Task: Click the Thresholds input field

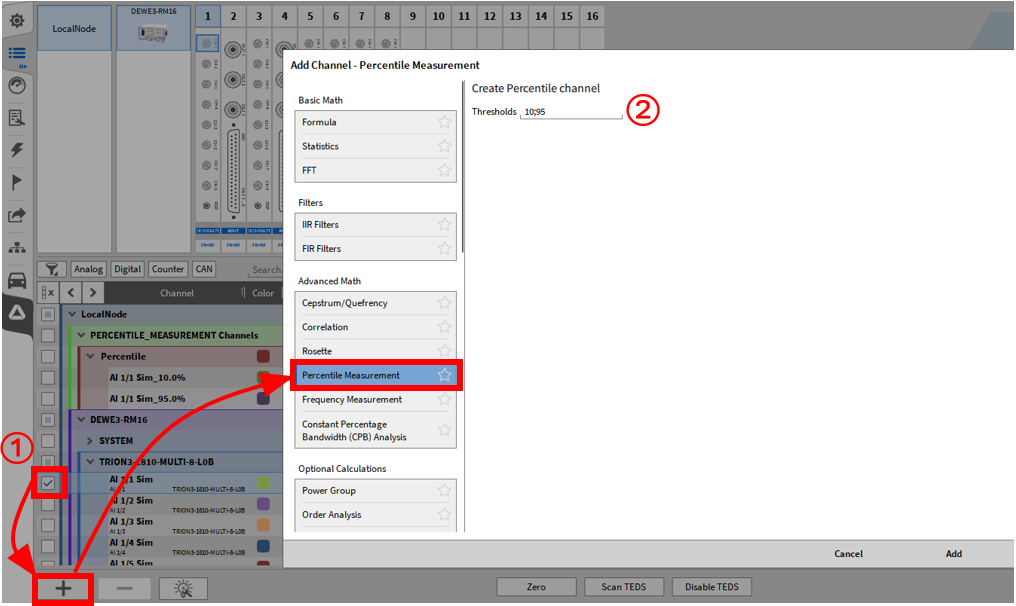Action: [x=571, y=112]
